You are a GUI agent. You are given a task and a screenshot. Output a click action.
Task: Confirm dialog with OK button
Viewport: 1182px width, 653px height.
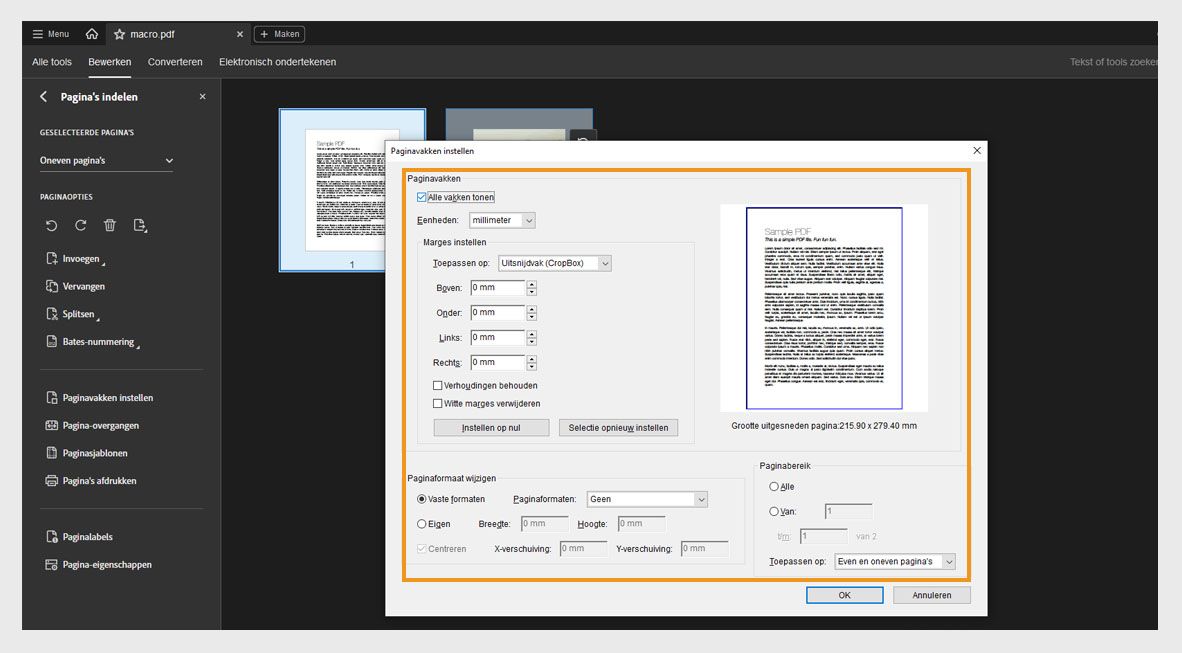pyautogui.click(x=844, y=595)
